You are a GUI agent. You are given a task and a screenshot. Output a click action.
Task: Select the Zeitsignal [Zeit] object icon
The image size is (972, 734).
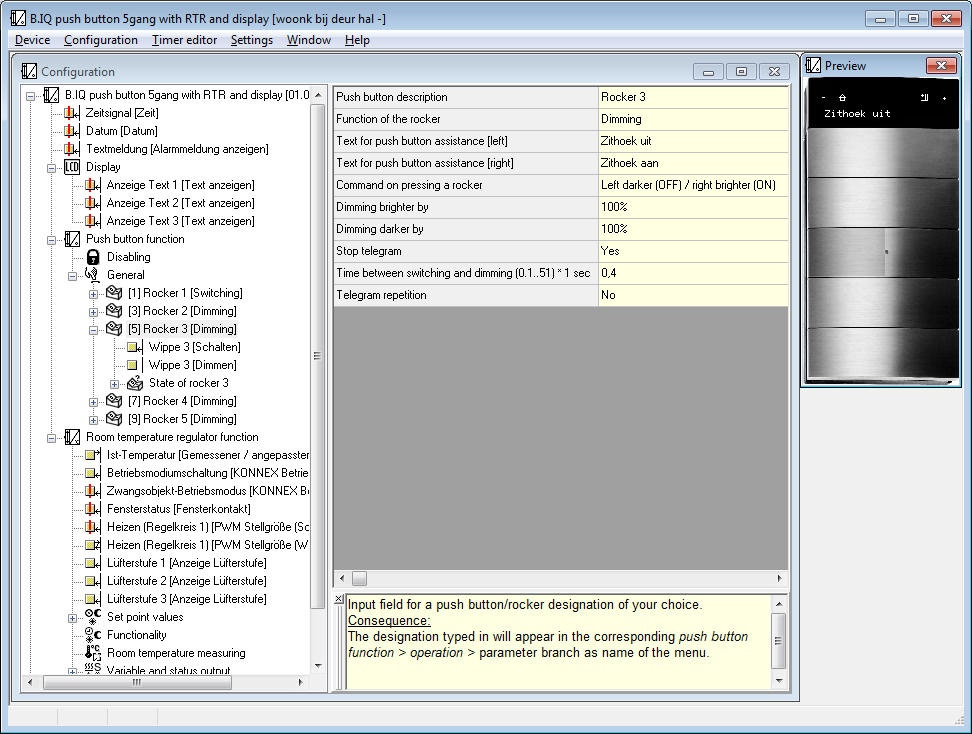pos(72,113)
